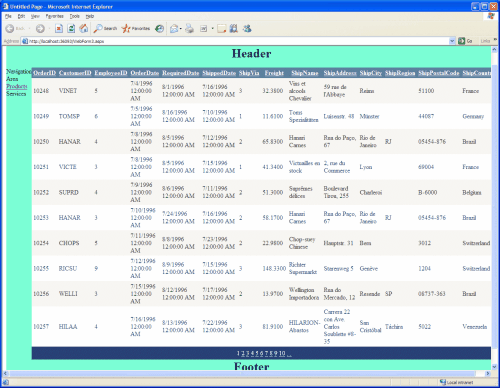This screenshot has height=388, width=500.
Task: Select the customer cell VINET
Action: coord(68,91)
